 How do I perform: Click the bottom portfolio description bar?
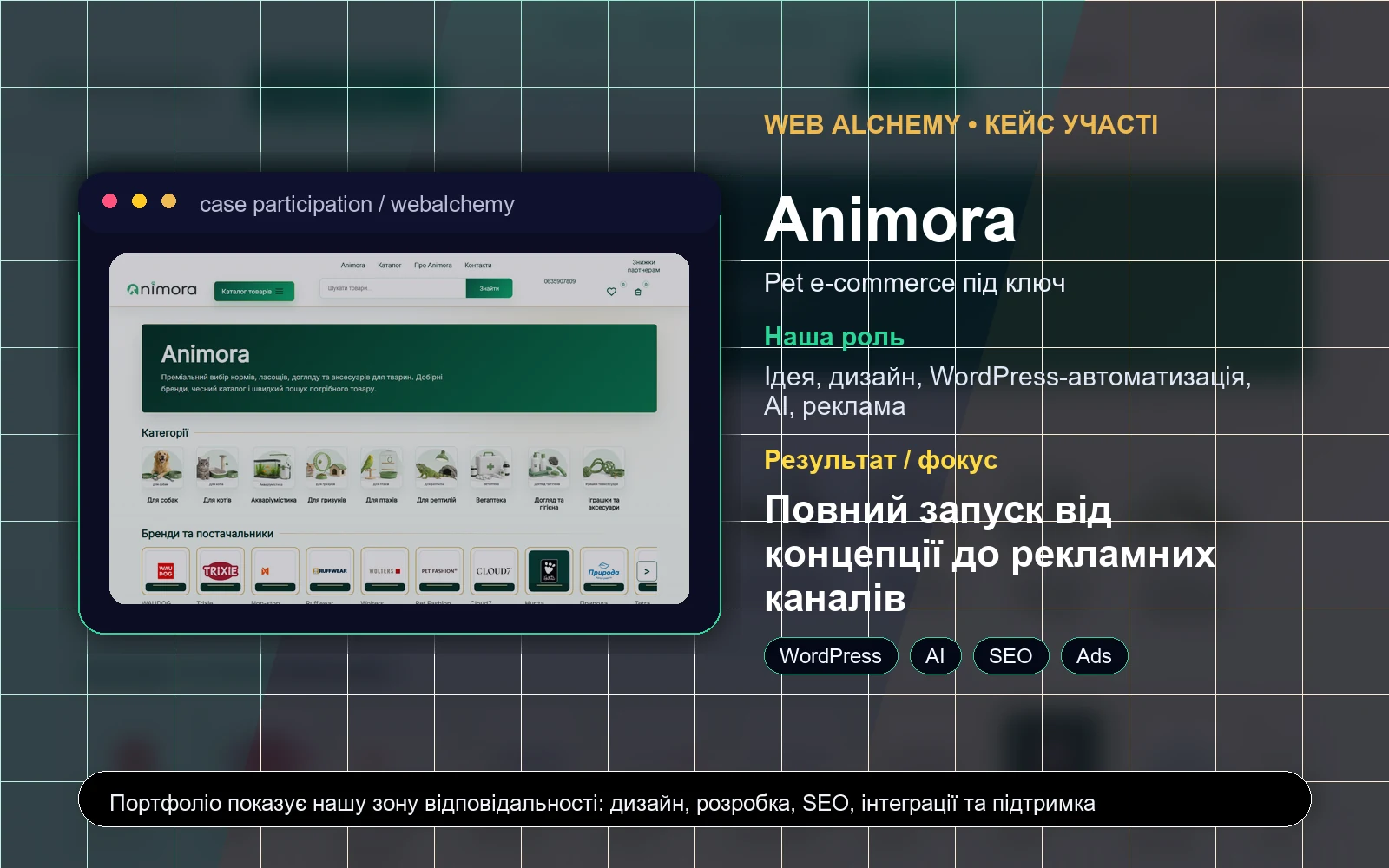[694, 799]
